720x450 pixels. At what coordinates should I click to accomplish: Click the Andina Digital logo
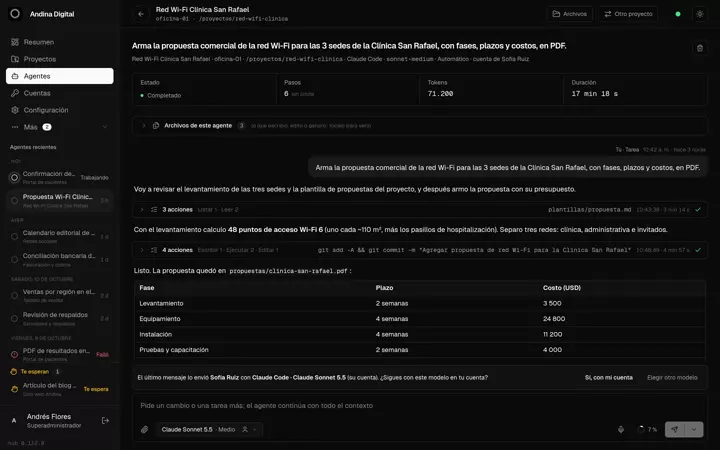[15, 14]
